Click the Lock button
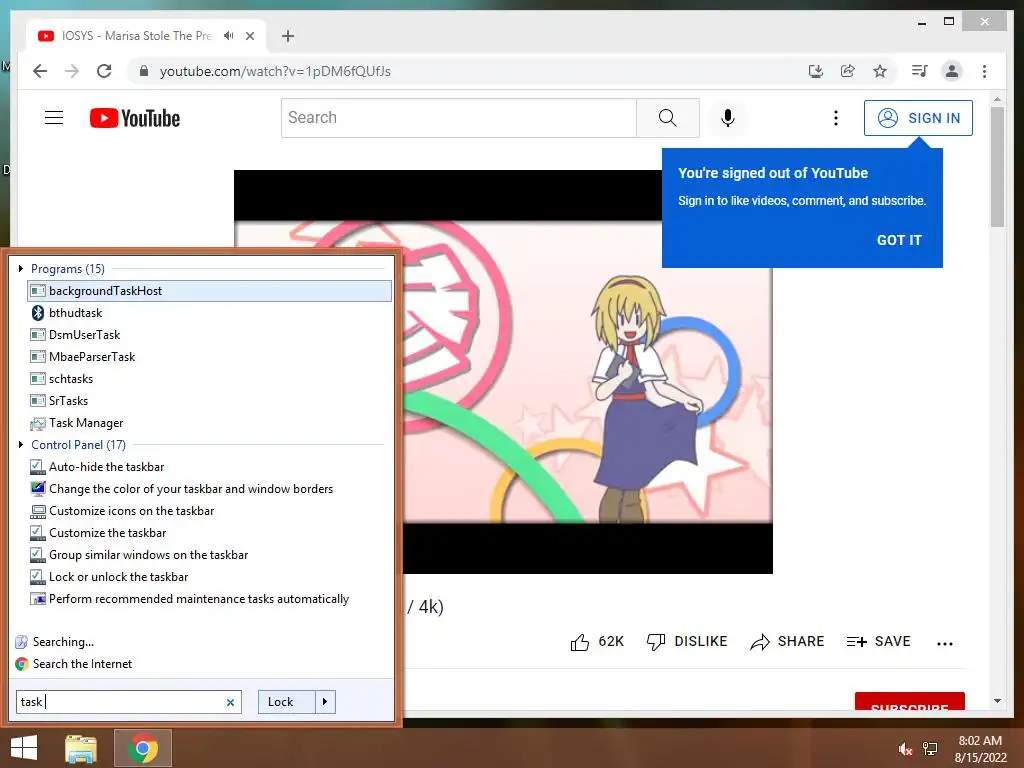 [x=286, y=702]
